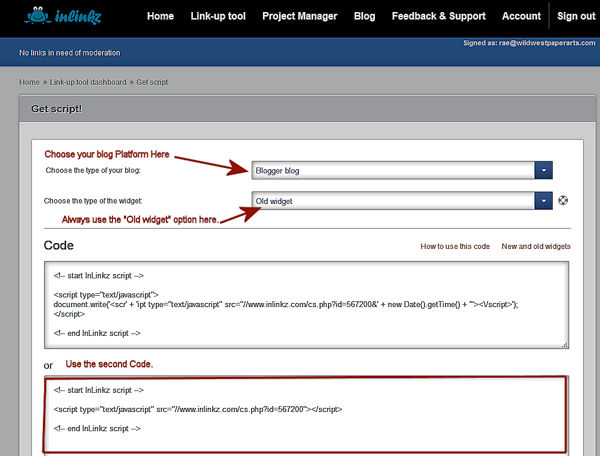Open the New and old widgets link
Image resolution: width=600 pixels, height=456 pixels.
(536, 246)
